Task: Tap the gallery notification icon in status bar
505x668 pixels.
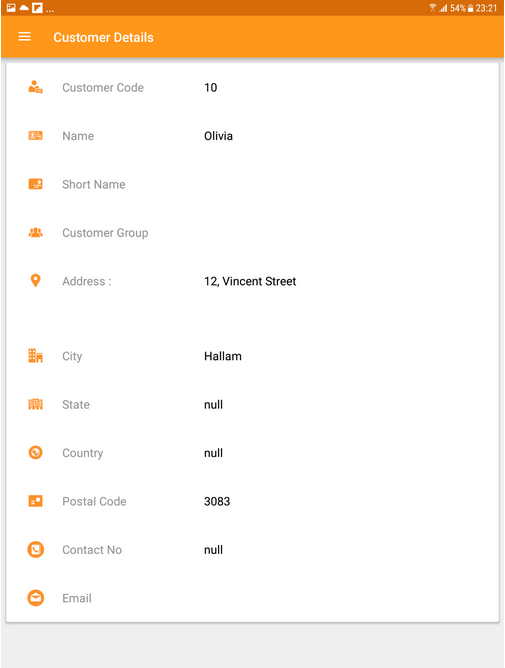Action: pos(11,8)
